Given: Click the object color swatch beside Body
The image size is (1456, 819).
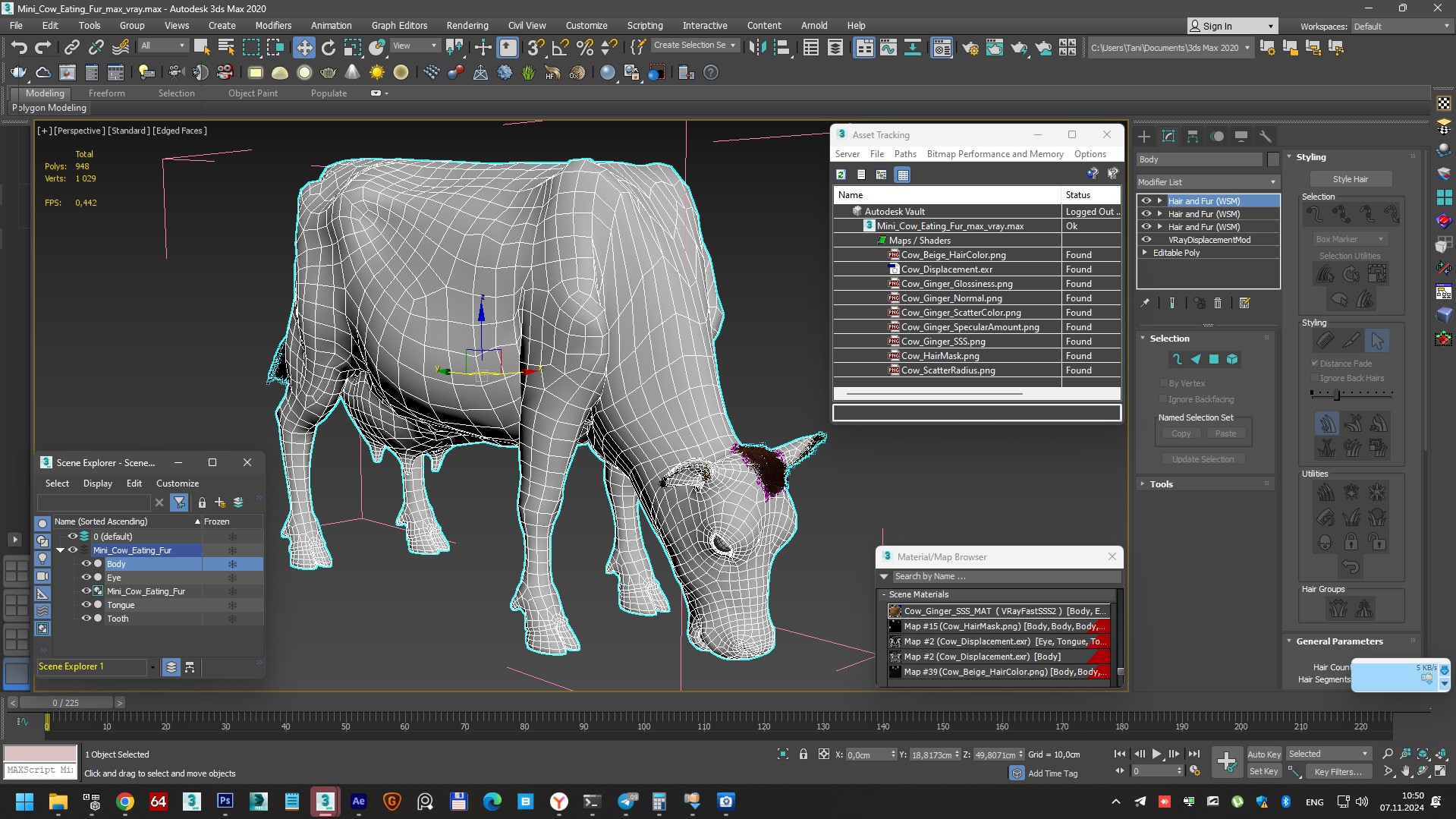Looking at the screenshot, I should (x=1273, y=159).
